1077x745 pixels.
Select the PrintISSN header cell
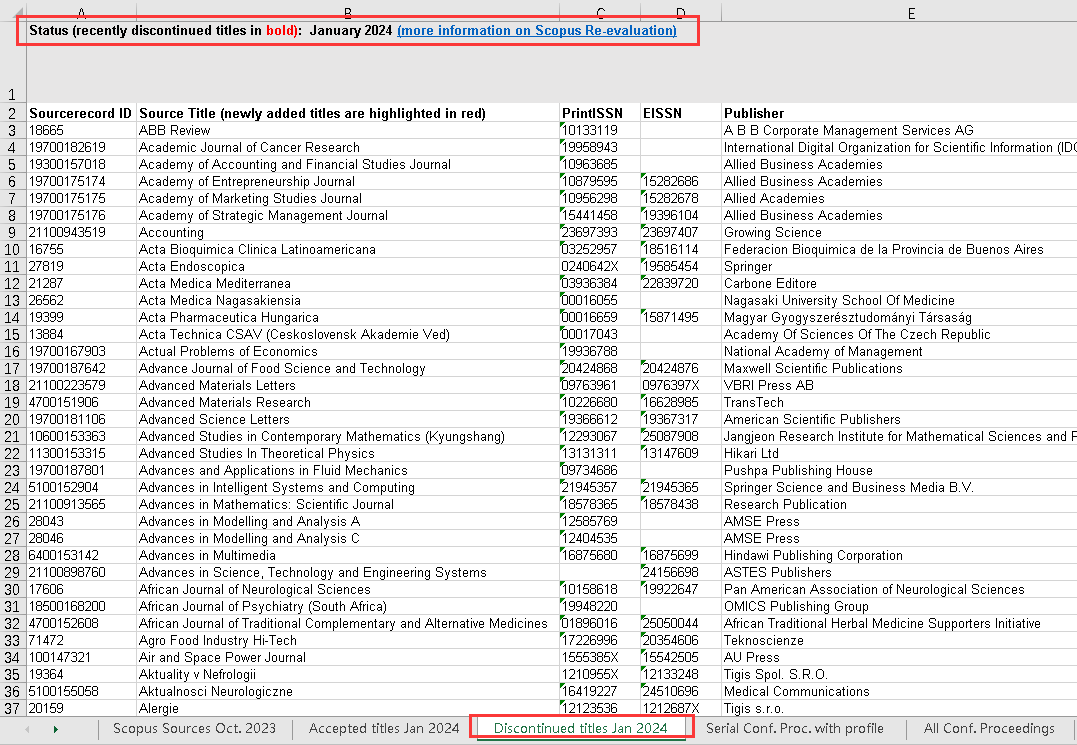point(600,113)
